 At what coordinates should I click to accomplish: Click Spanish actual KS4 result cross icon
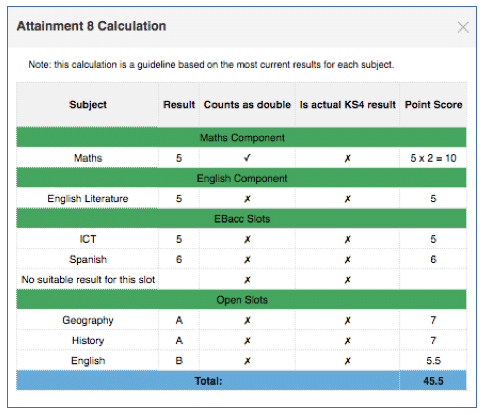click(x=347, y=260)
